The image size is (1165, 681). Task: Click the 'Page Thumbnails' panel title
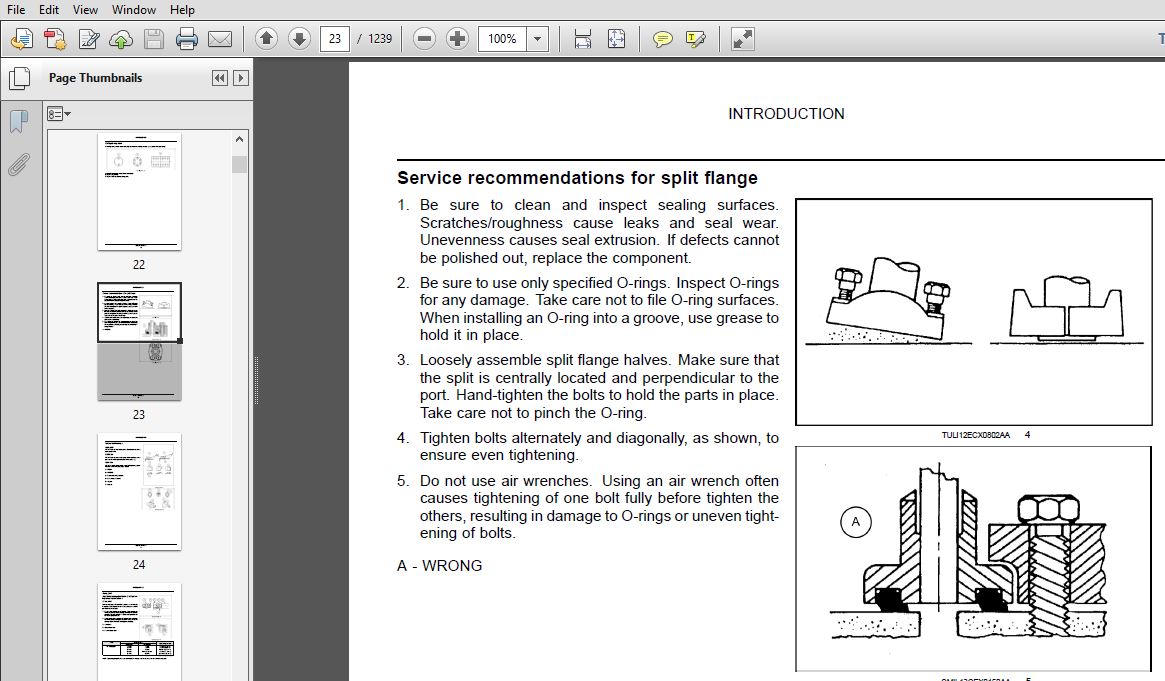(95, 78)
